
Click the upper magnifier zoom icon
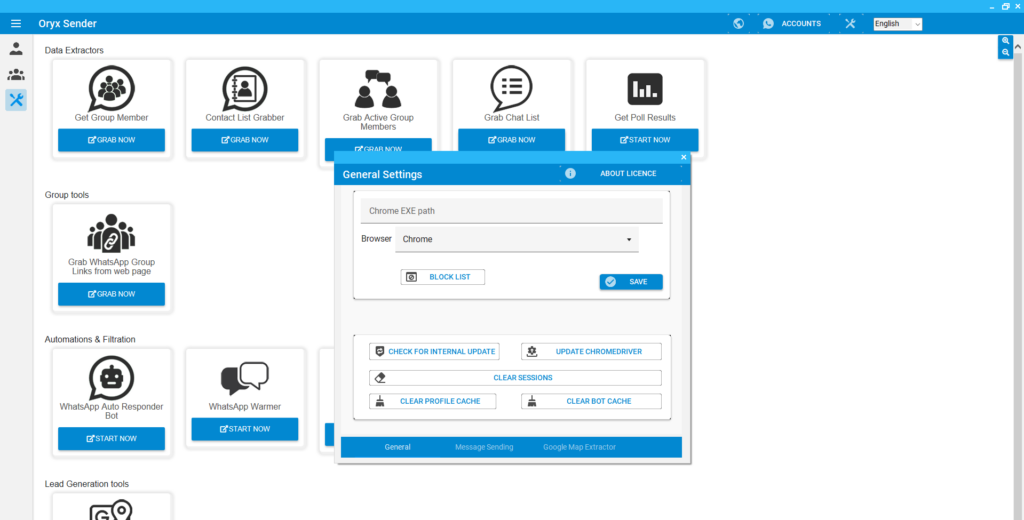point(1005,41)
